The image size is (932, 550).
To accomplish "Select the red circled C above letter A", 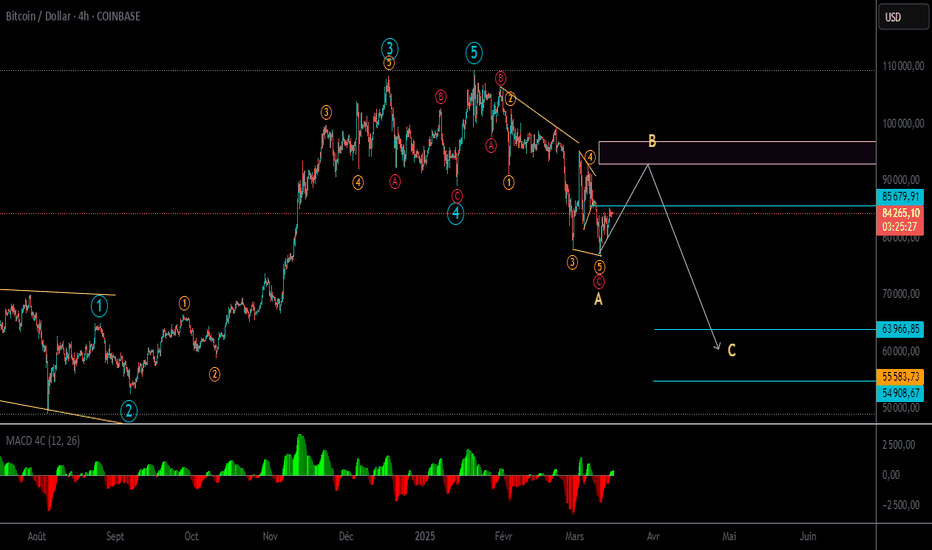I will pyautogui.click(x=599, y=282).
